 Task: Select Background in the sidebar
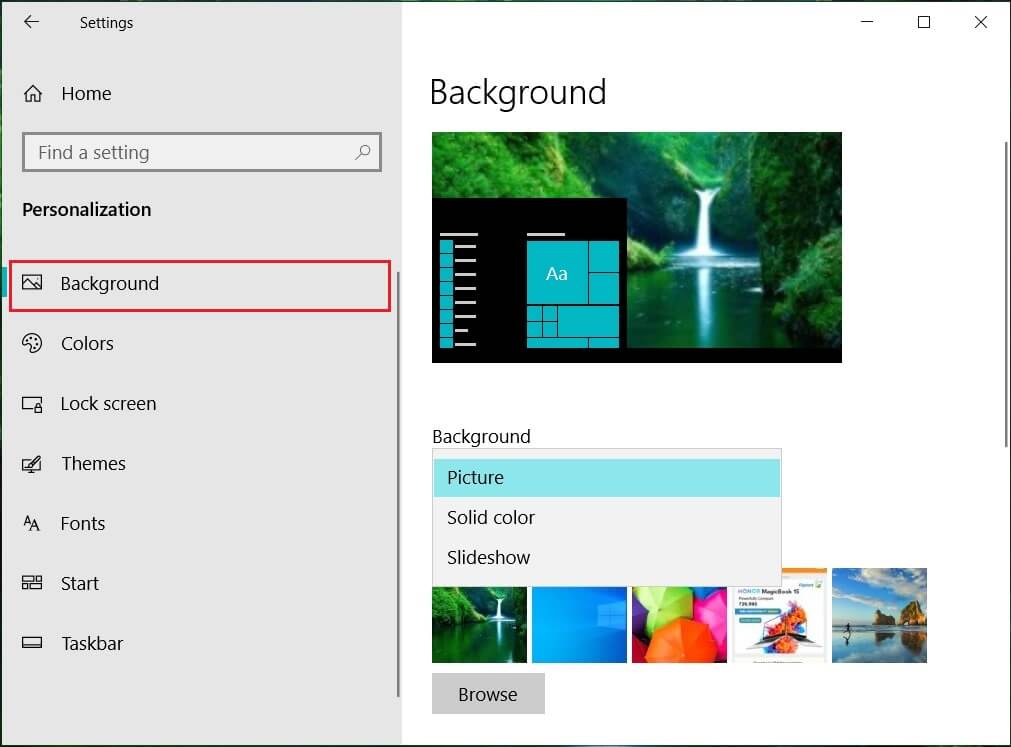[200, 286]
